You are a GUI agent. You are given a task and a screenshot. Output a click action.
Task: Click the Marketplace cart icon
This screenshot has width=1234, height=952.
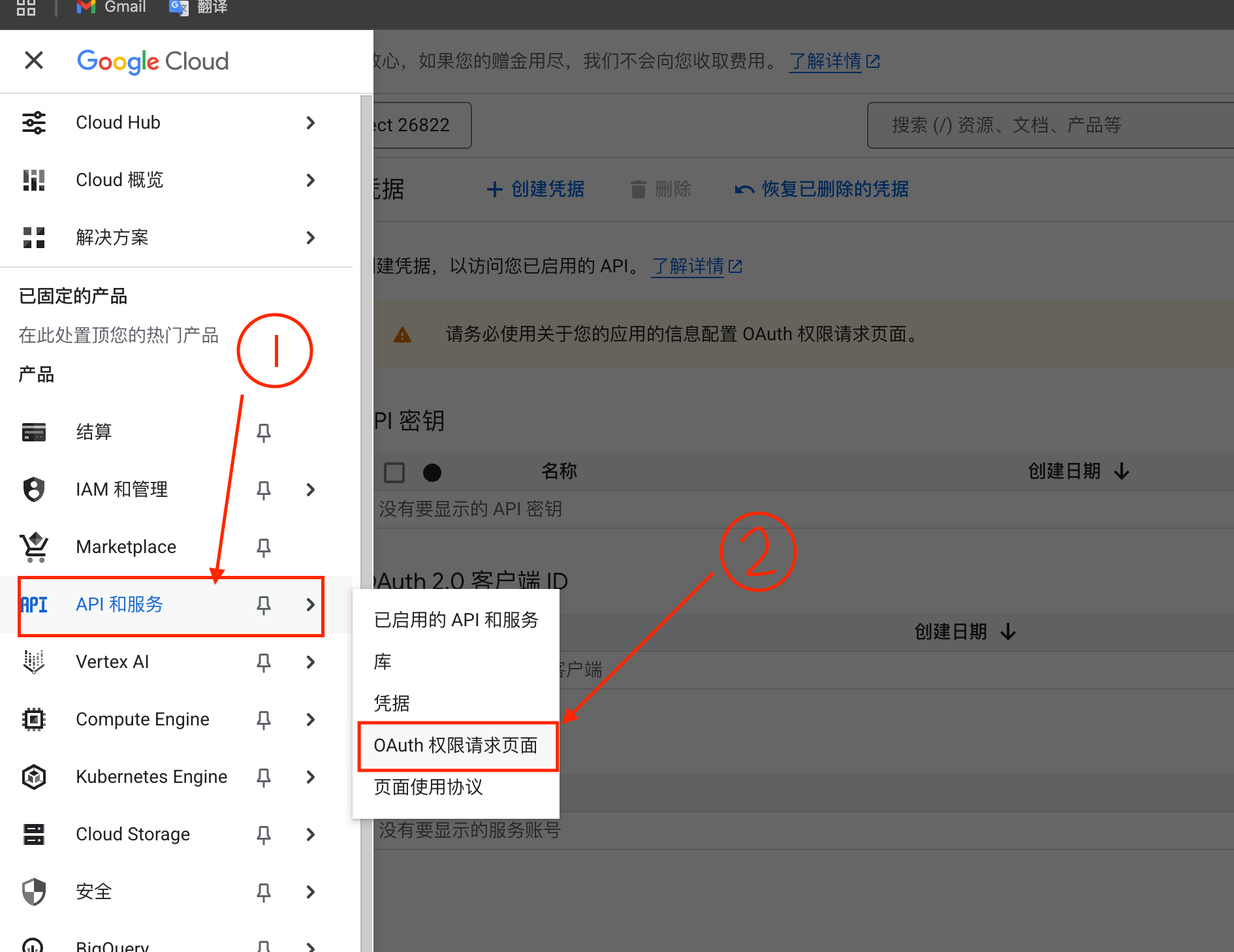(x=34, y=547)
